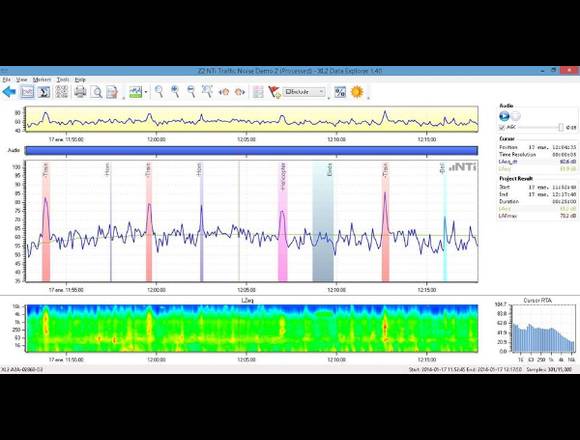Open the Tools menu
This screenshot has height=440, width=580.
(x=63, y=79)
